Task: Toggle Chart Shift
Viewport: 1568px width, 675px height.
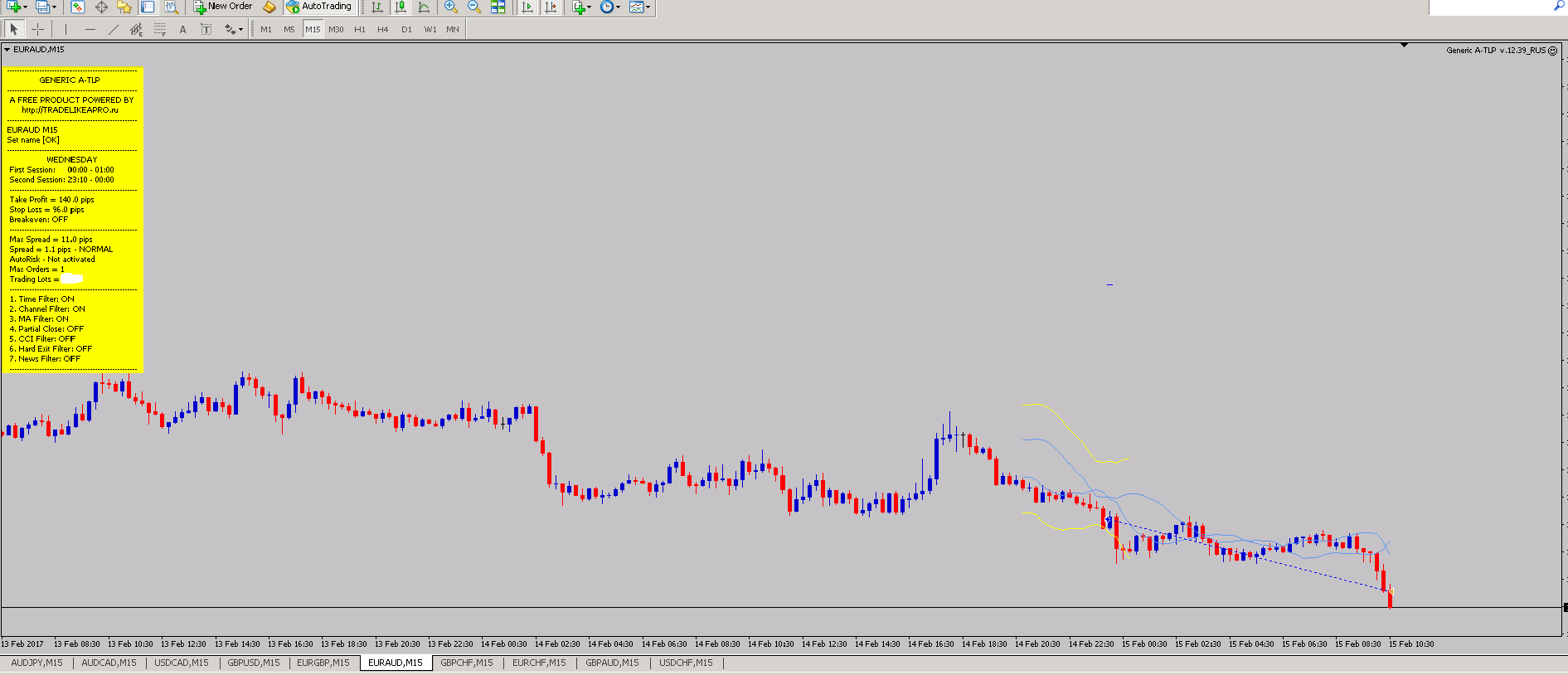Action: click(x=551, y=7)
